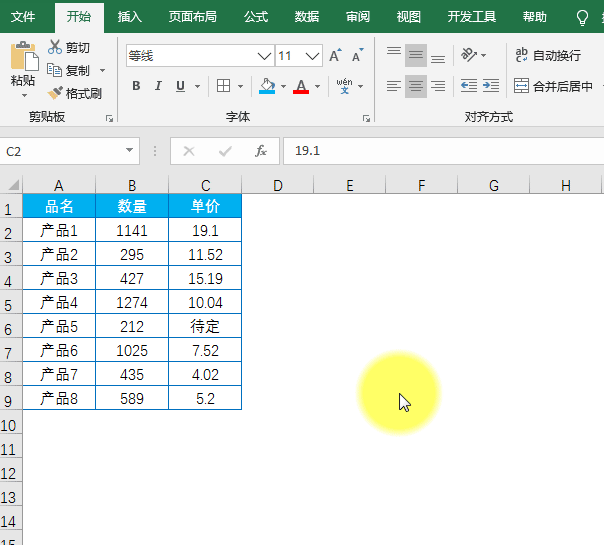Increase indent
This screenshot has height=545, width=604.
[491, 86]
